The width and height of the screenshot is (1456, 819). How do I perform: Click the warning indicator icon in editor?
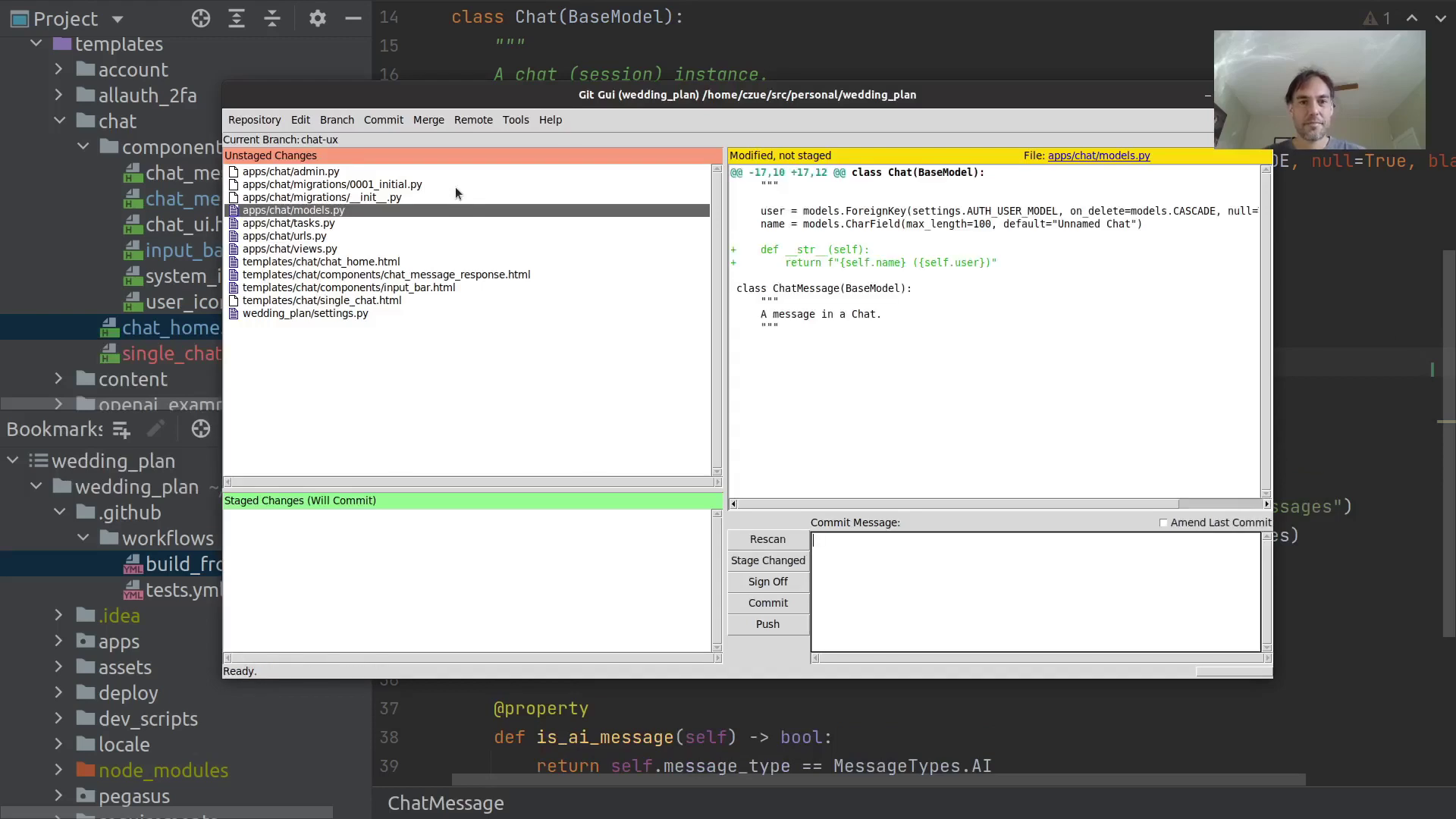(x=1370, y=18)
